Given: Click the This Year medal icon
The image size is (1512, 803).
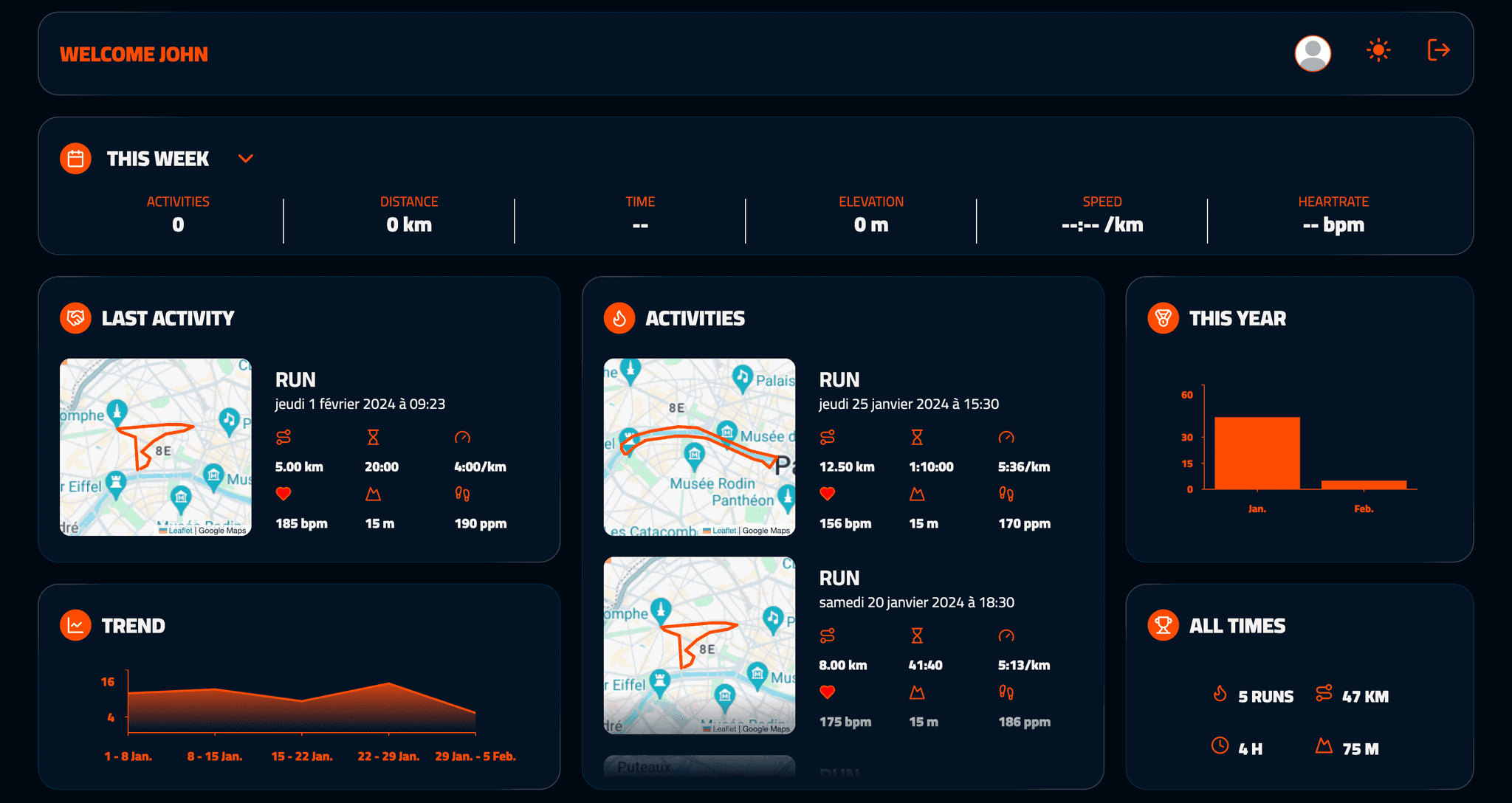Looking at the screenshot, I should 1163,318.
